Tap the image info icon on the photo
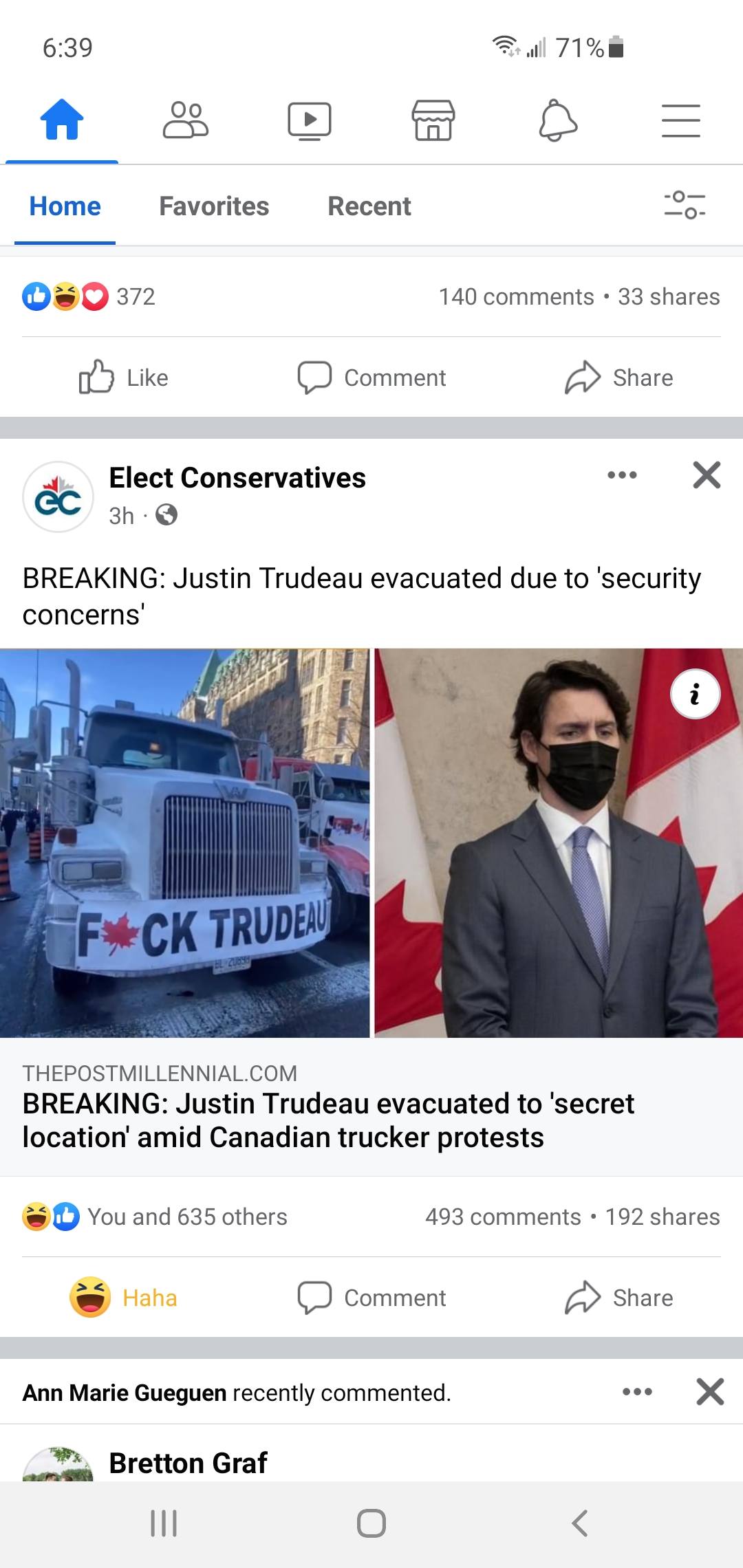Image resolution: width=743 pixels, height=1568 pixels. pos(696,694)
